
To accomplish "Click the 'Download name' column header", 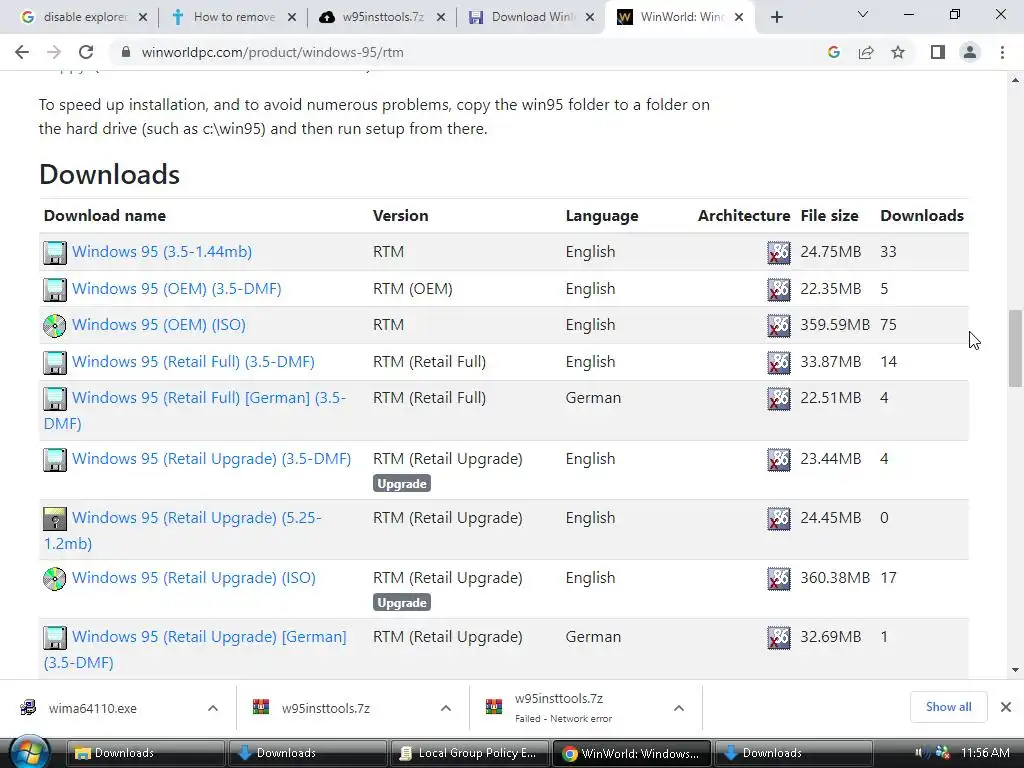I will (x=105, y=216).
